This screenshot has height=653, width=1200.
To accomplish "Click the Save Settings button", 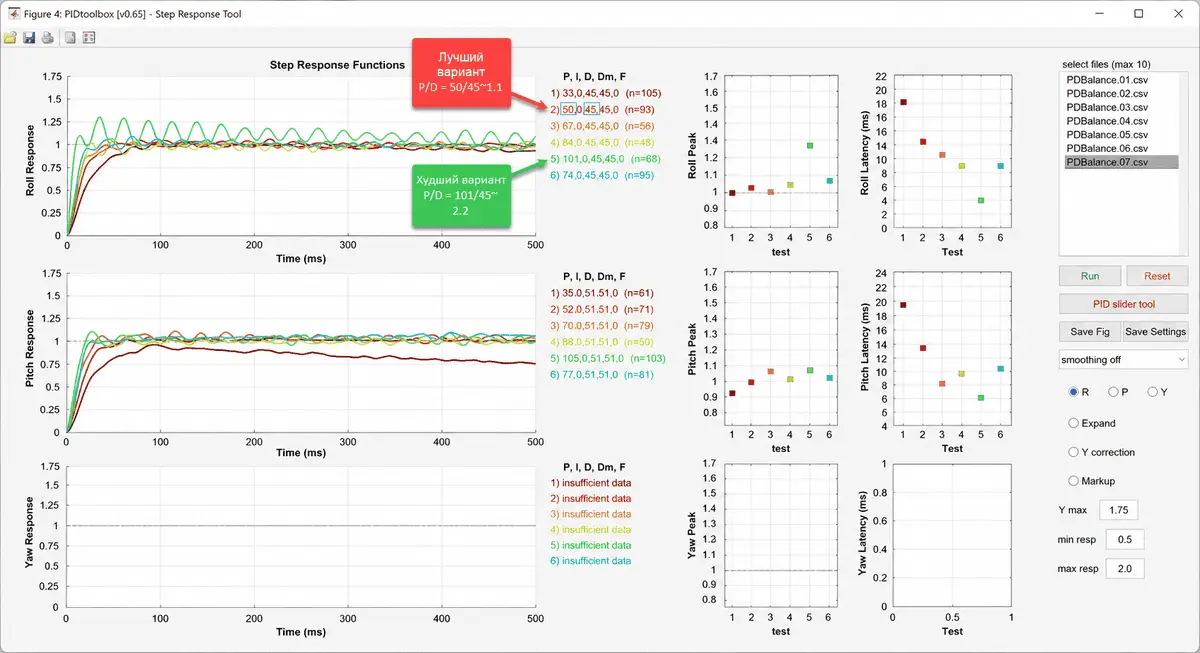I will click(x=1155, y=332).
